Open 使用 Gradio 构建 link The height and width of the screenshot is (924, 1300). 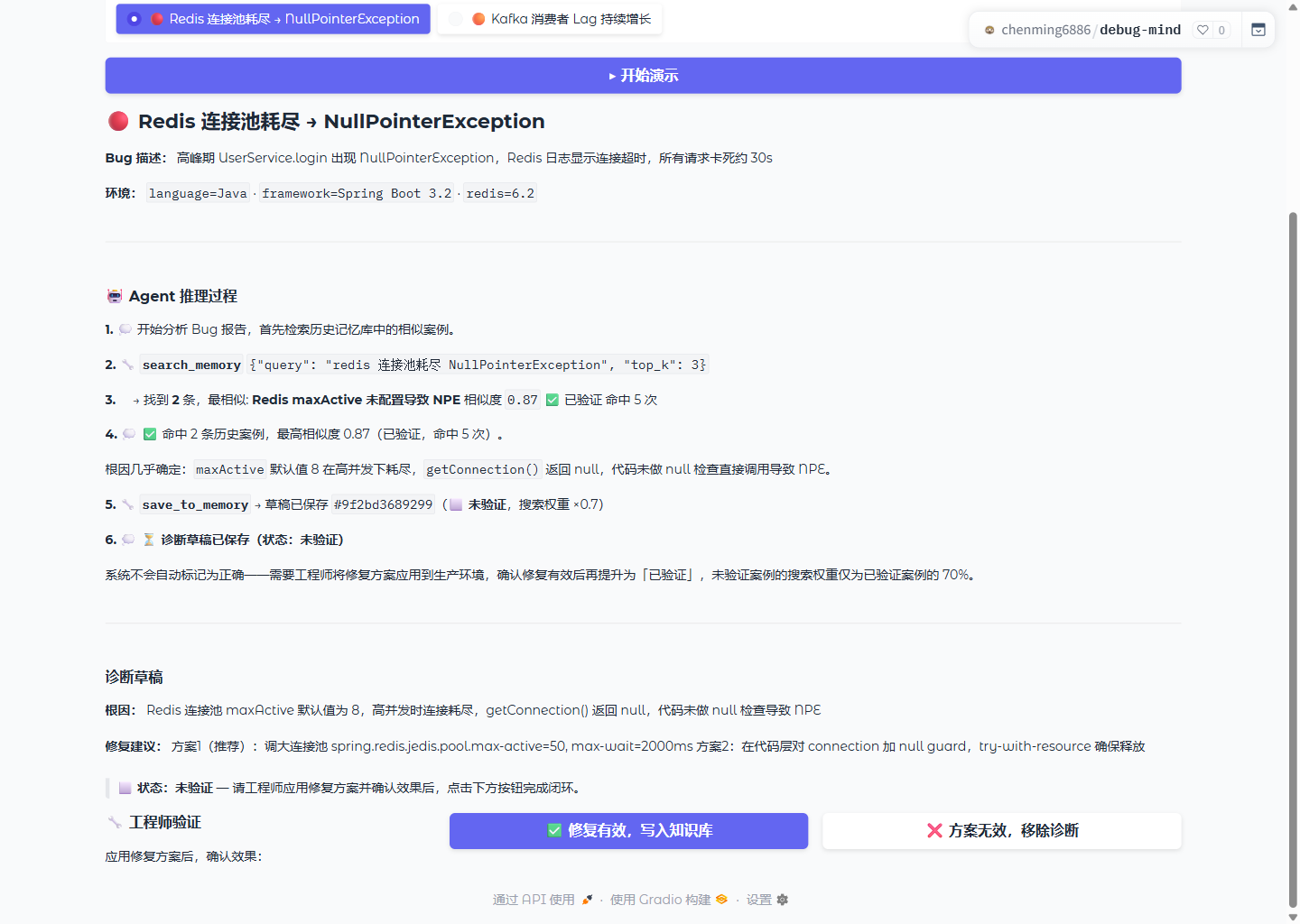[x=668, y=900]
